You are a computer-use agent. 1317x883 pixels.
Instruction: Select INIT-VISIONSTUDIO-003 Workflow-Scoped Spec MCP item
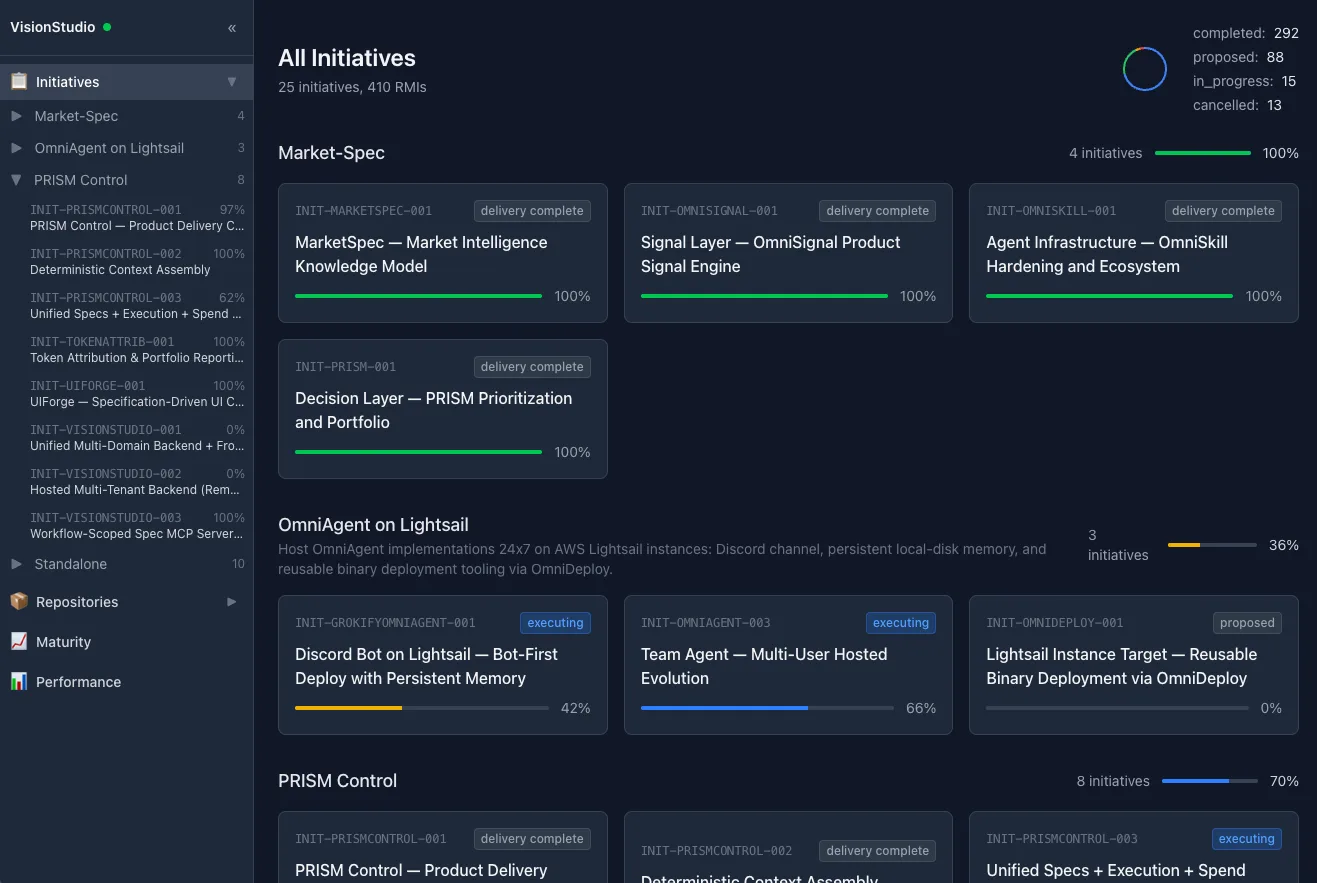[137, 526]
